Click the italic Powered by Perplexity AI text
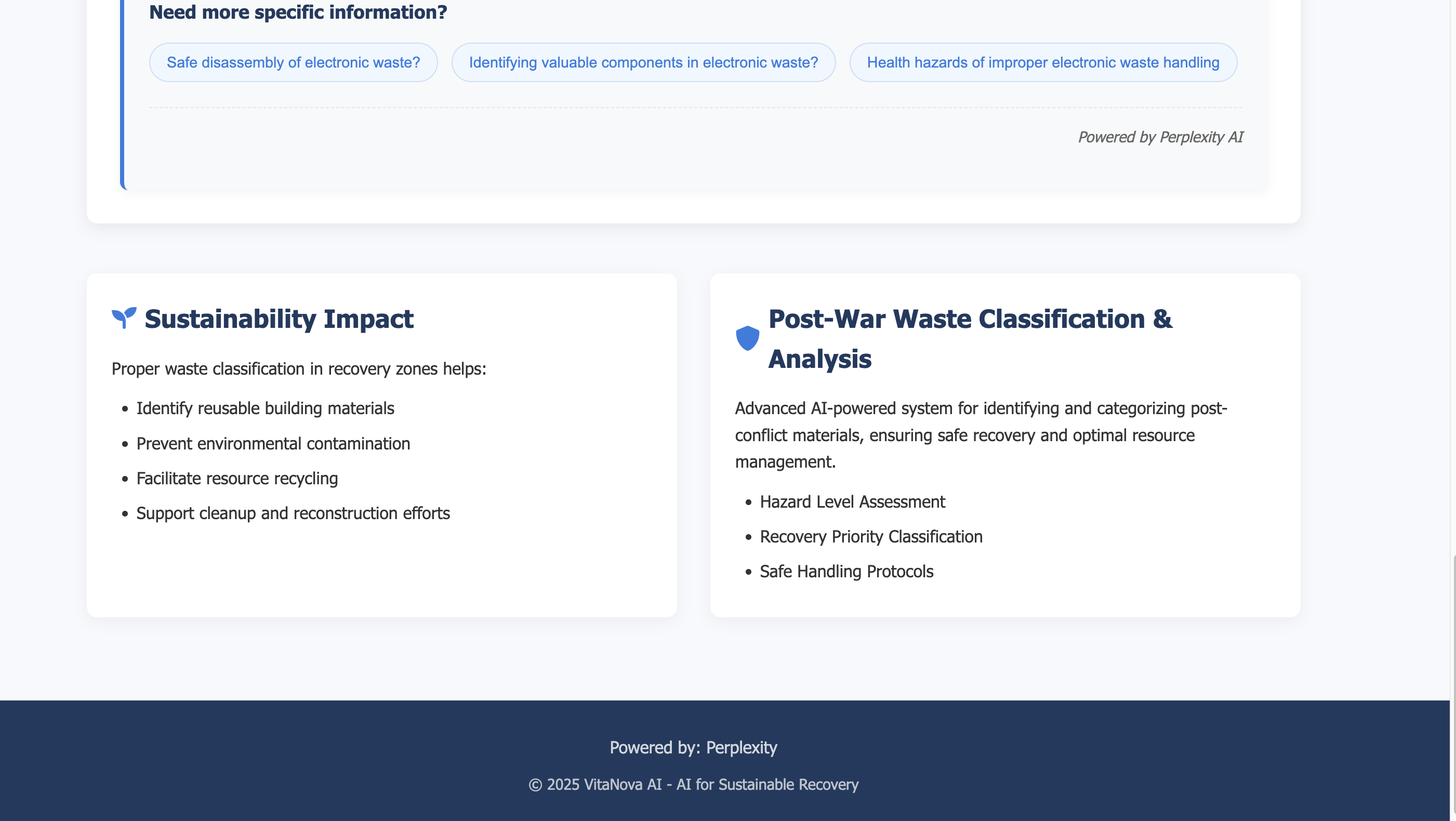The width and height of the screenshot is (1456, 821). 1160,137
